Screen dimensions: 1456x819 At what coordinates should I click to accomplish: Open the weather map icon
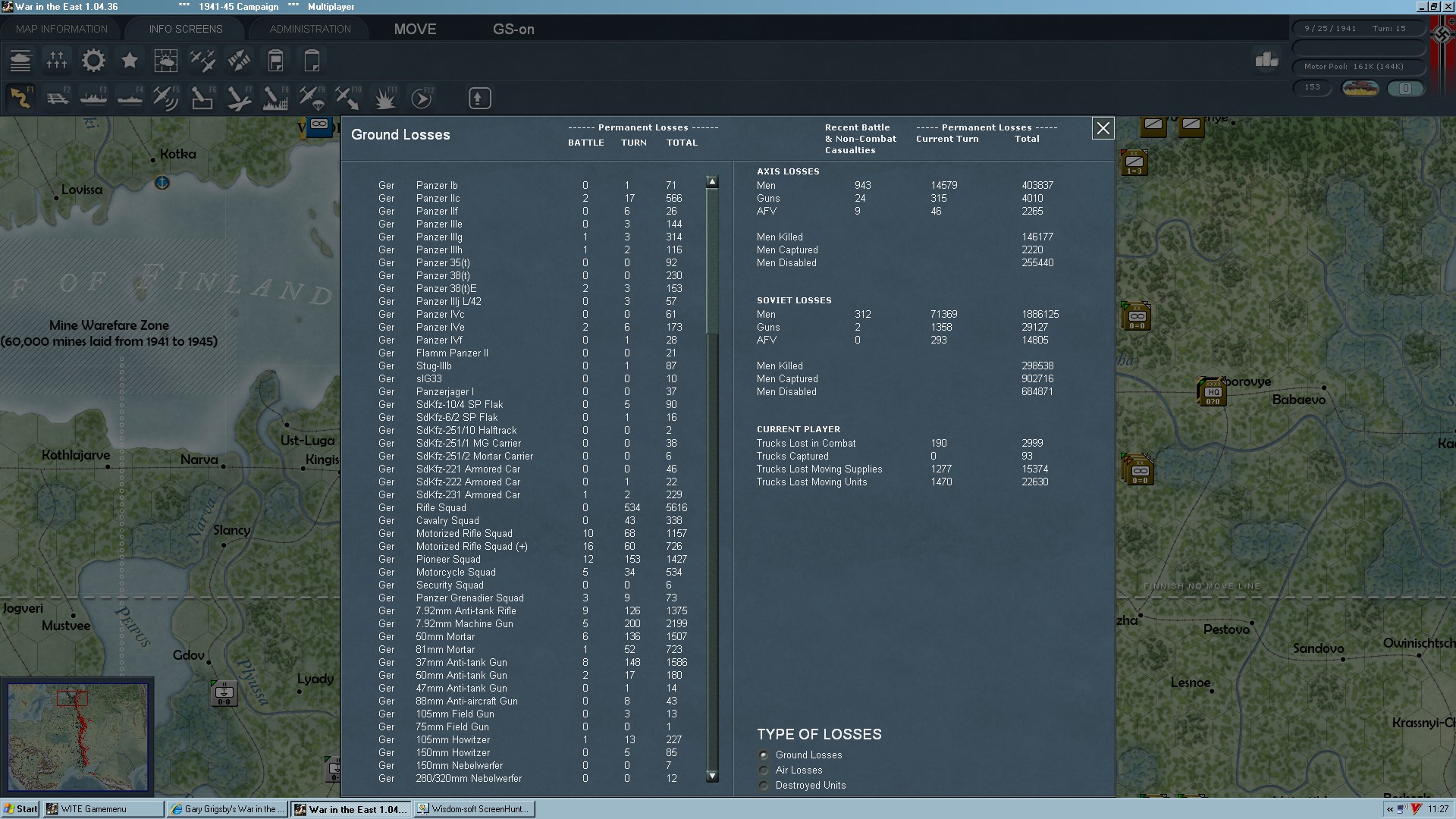tap(166, 61)
